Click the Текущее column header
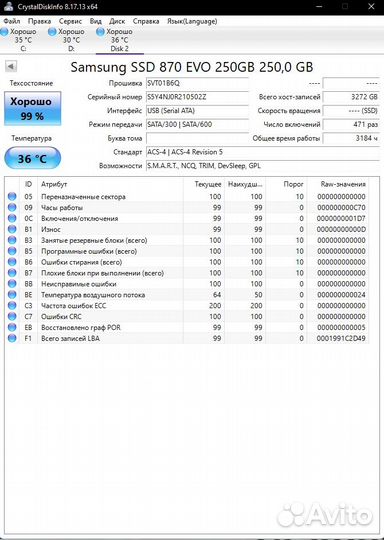 coord(204,184)
